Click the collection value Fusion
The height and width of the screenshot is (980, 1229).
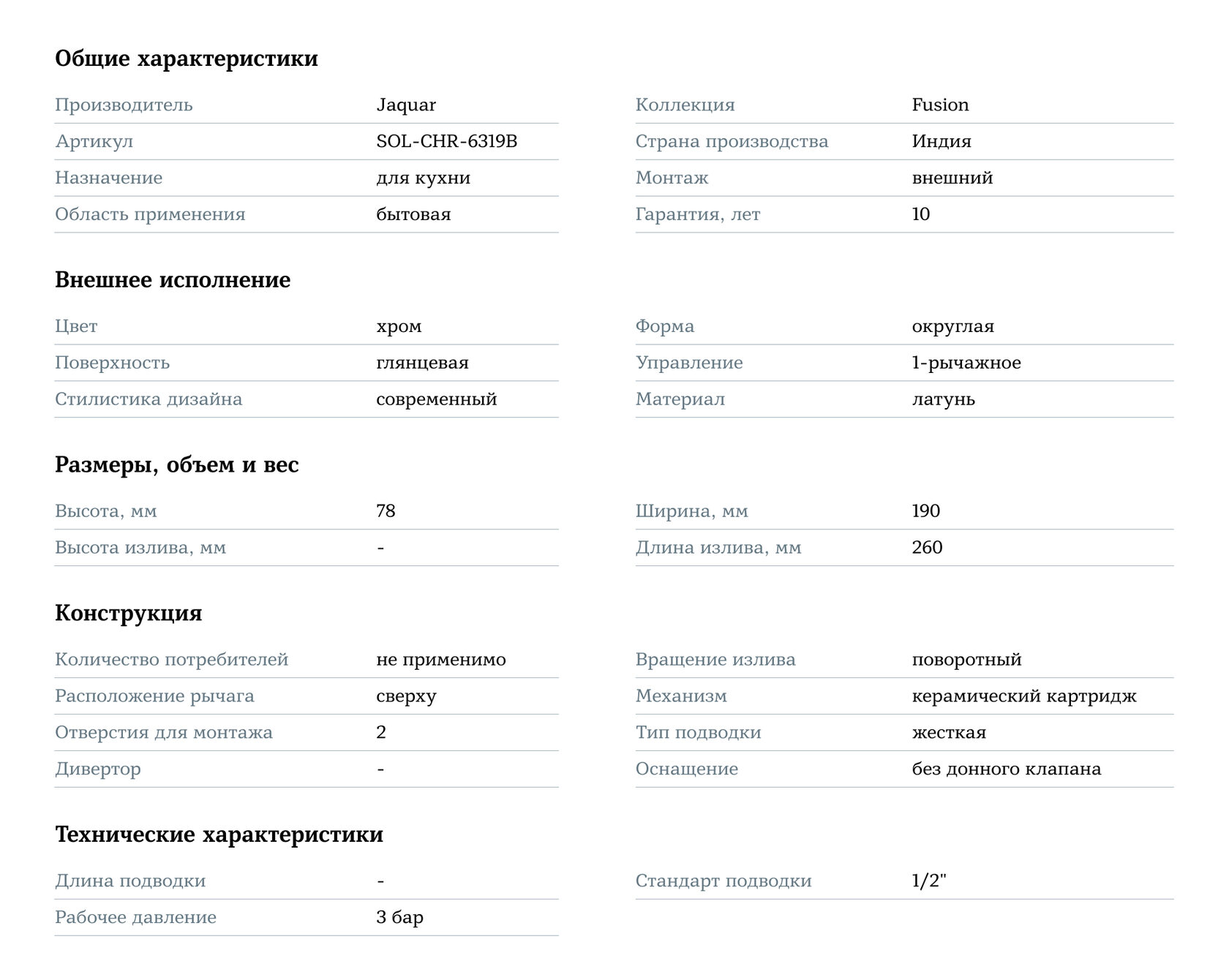click(940, 105)
